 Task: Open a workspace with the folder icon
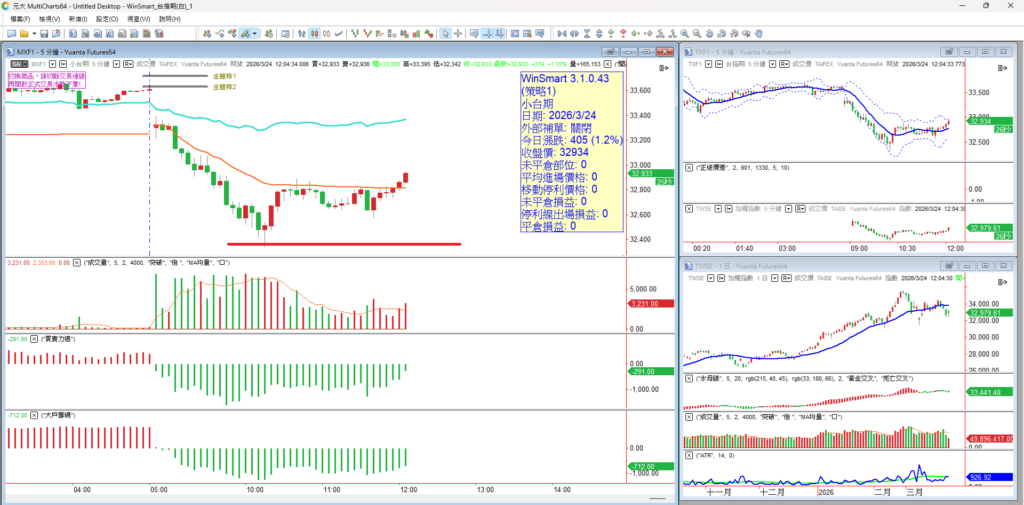(x=24, y=33)
